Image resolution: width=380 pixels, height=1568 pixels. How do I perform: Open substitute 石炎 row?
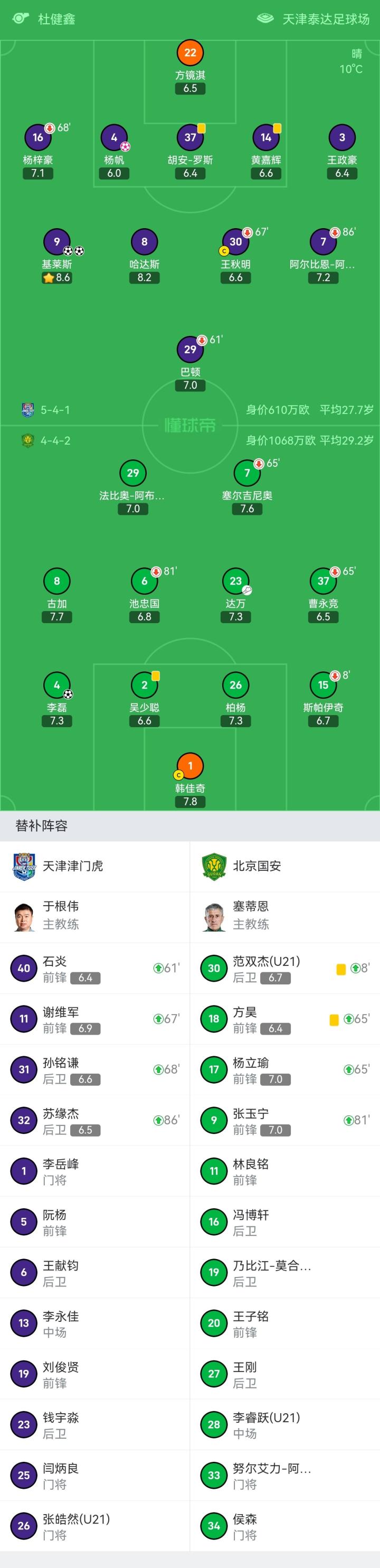pos(95,969)
